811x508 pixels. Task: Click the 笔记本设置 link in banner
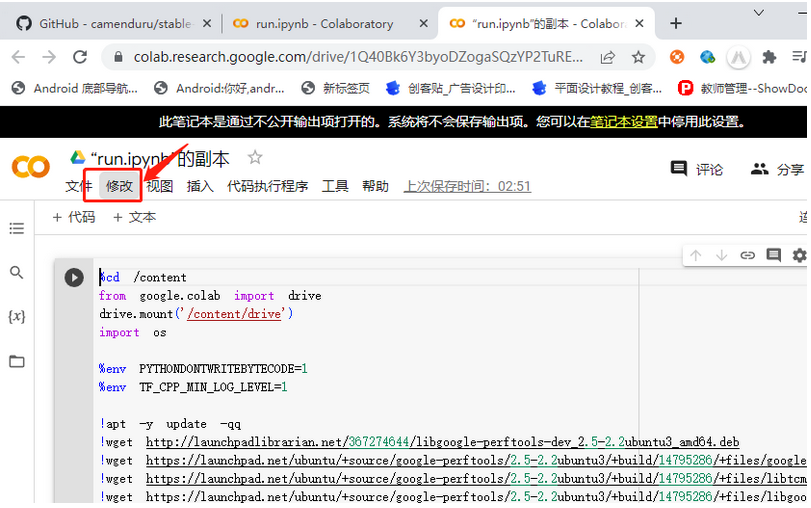pos(624,122)
